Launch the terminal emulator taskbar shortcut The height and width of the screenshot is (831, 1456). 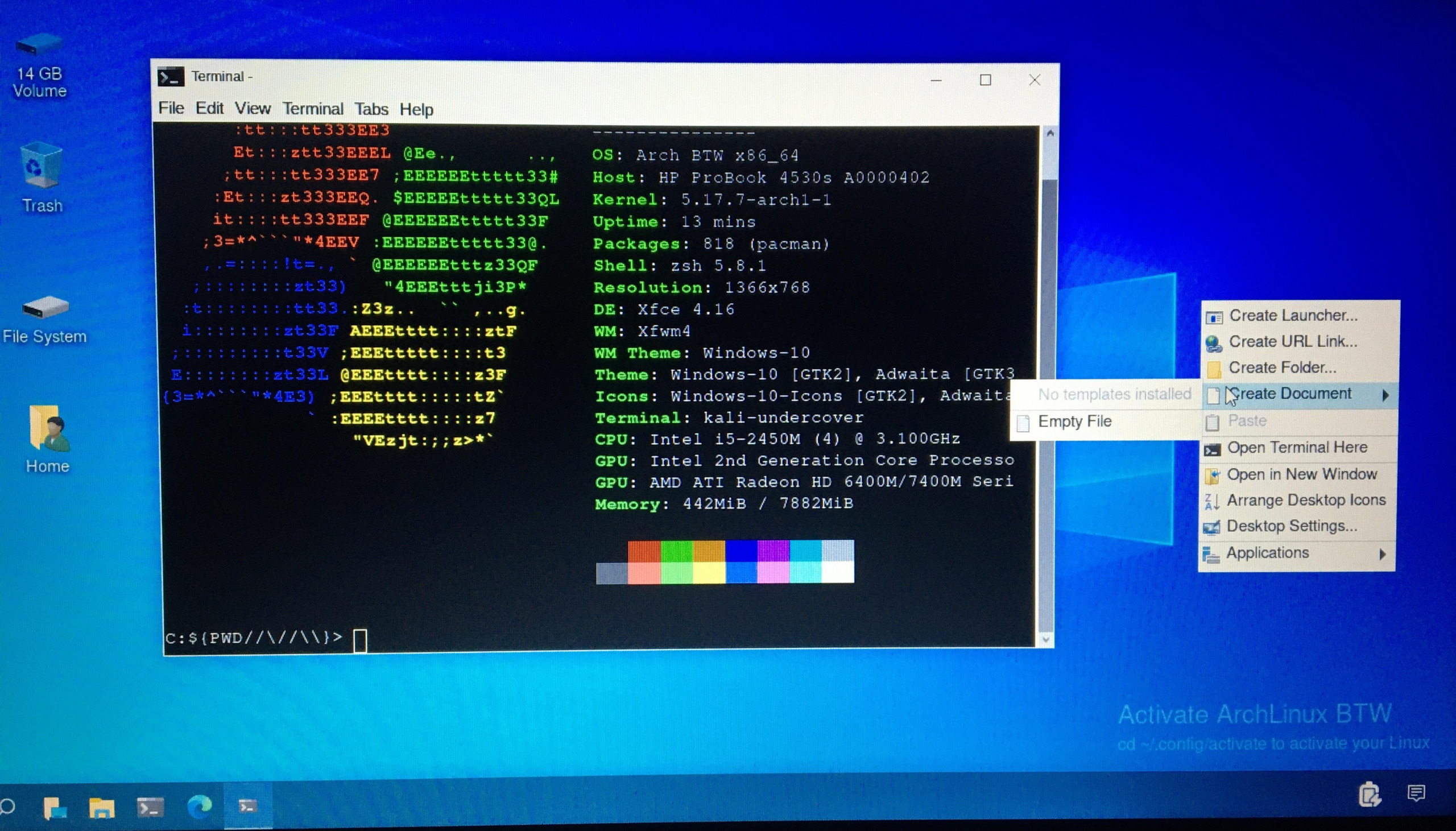[151, 807]
